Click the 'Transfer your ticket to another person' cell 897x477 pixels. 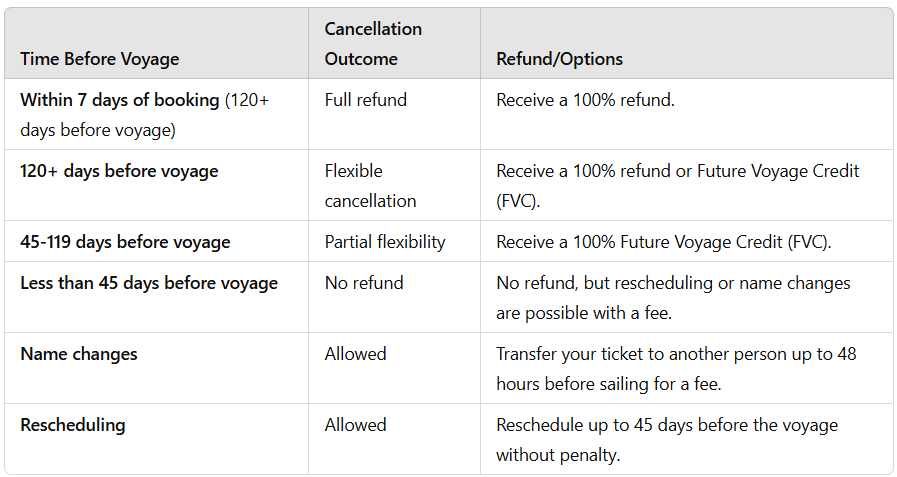pos(676,369)
